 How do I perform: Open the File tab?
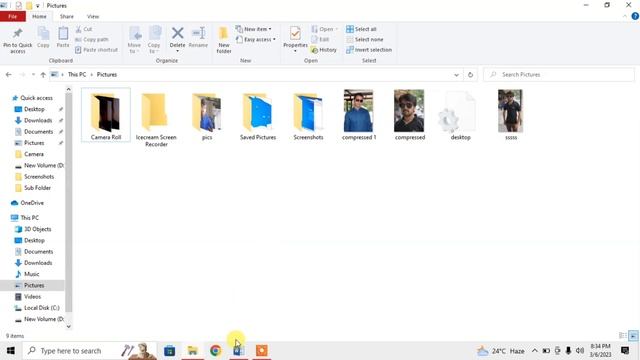pyautogui.click(x=13, y=16)
